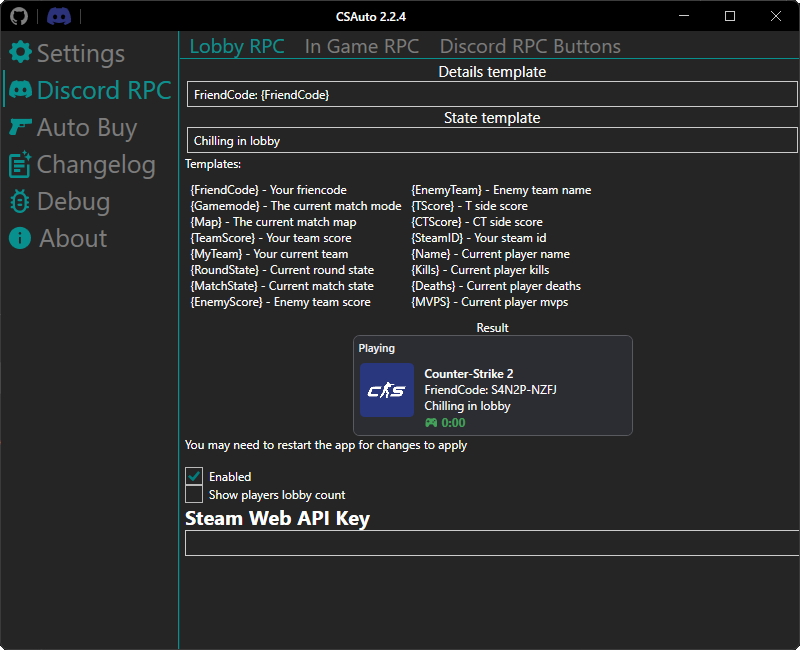Switch to the Discord RPC Buttons tab
This screenshot has height=650, width=800.
tap(530, 46)
